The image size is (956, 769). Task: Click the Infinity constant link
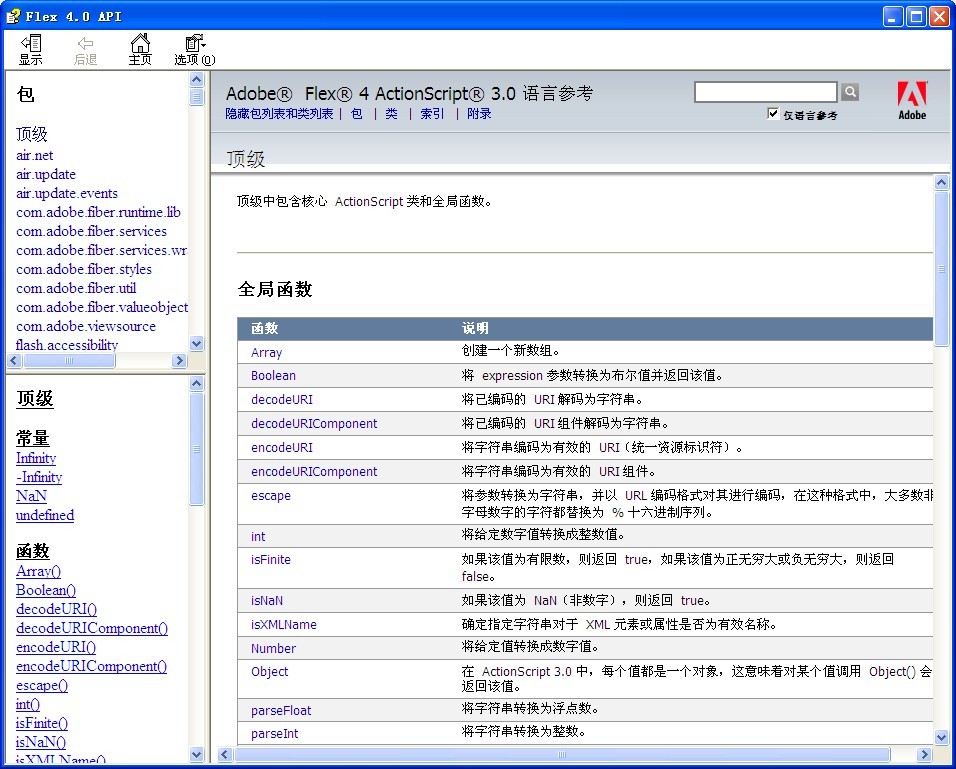36,458
